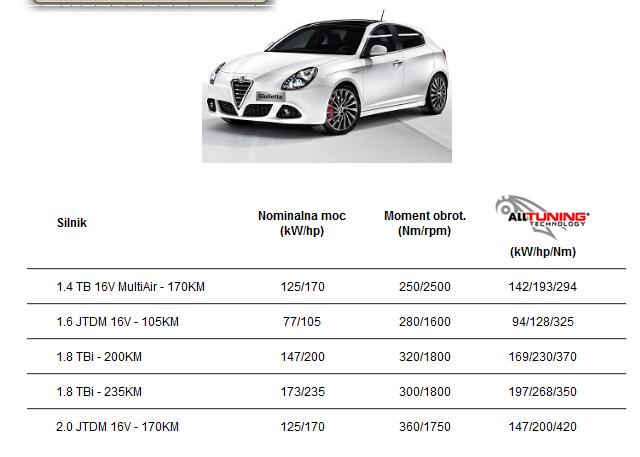Select the 1.8 TBi - 200KM engine
This screenshot has height=457, width=640.
tap(99, 357)
